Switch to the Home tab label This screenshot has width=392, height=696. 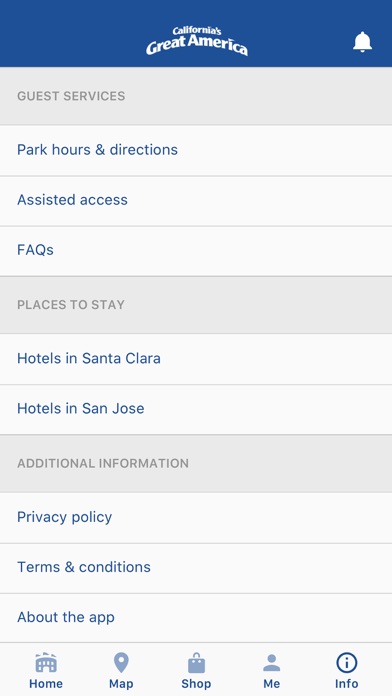(46, 684)
